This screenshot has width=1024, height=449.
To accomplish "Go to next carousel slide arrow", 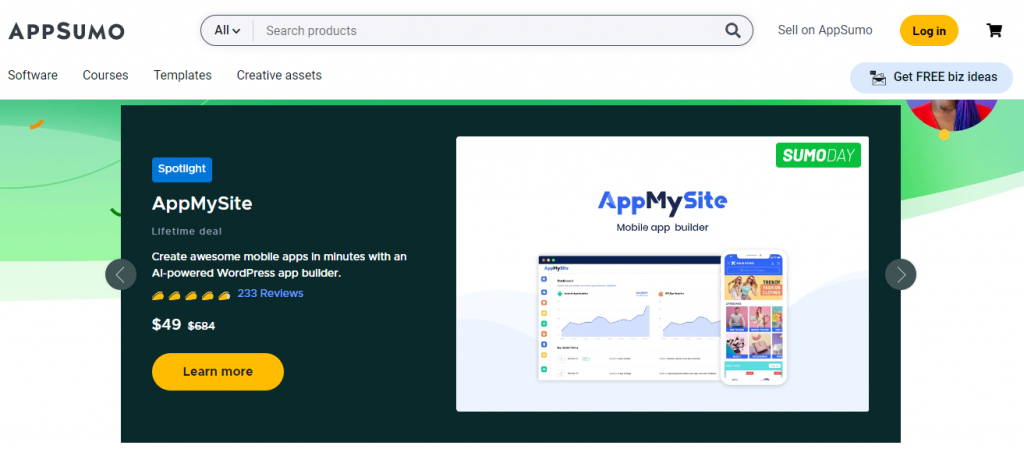I will pos(901,275).
